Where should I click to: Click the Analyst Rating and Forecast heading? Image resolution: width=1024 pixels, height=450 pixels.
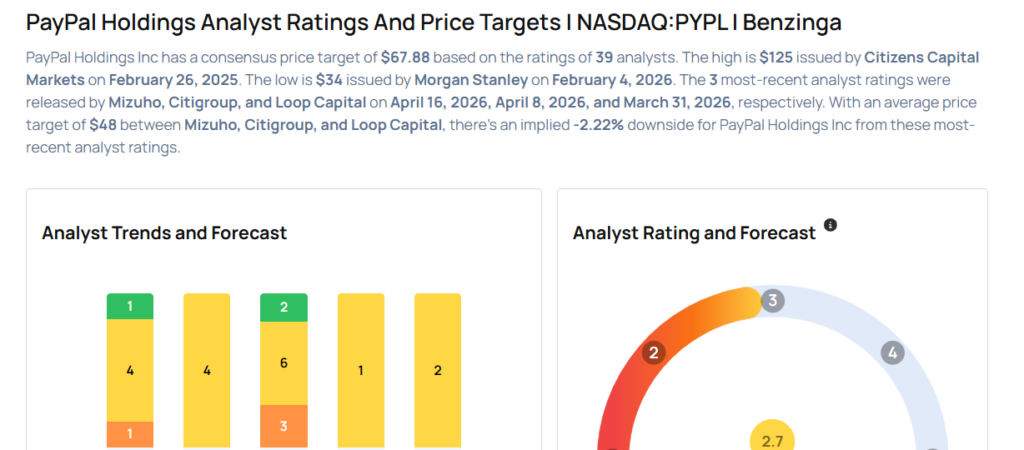tap(694, 233)
